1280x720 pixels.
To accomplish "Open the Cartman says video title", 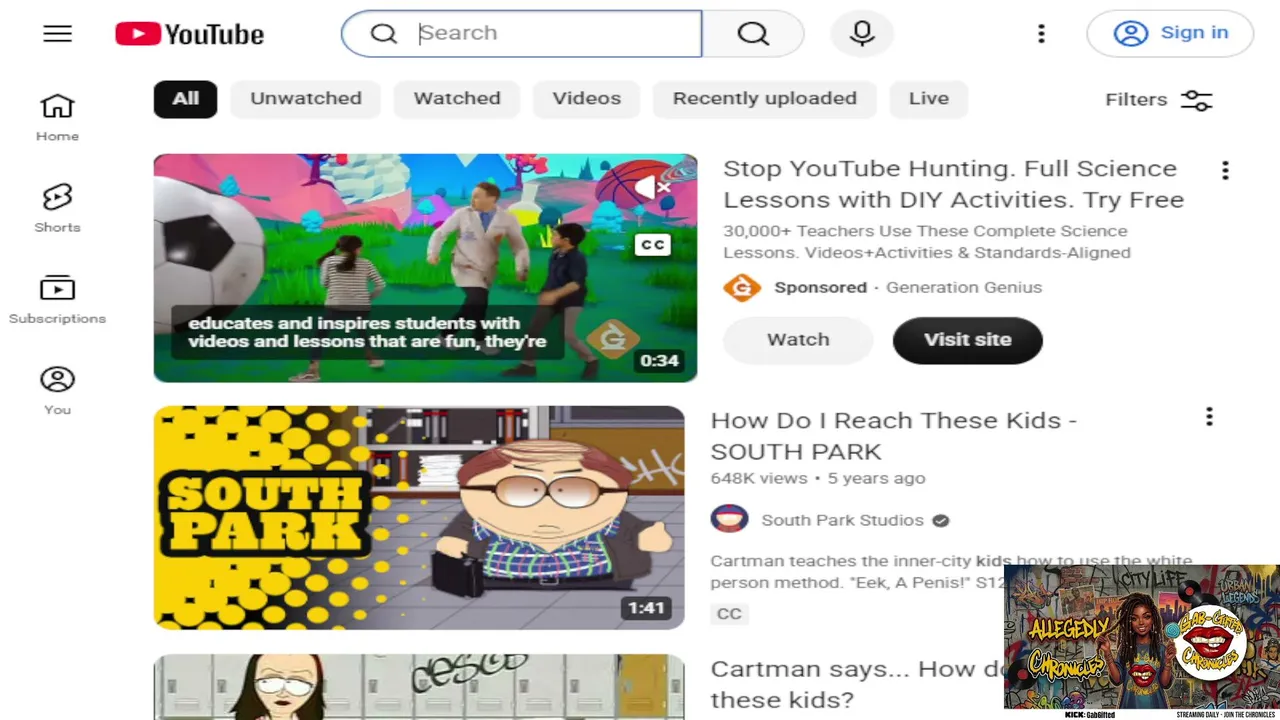I will point(856,684).
